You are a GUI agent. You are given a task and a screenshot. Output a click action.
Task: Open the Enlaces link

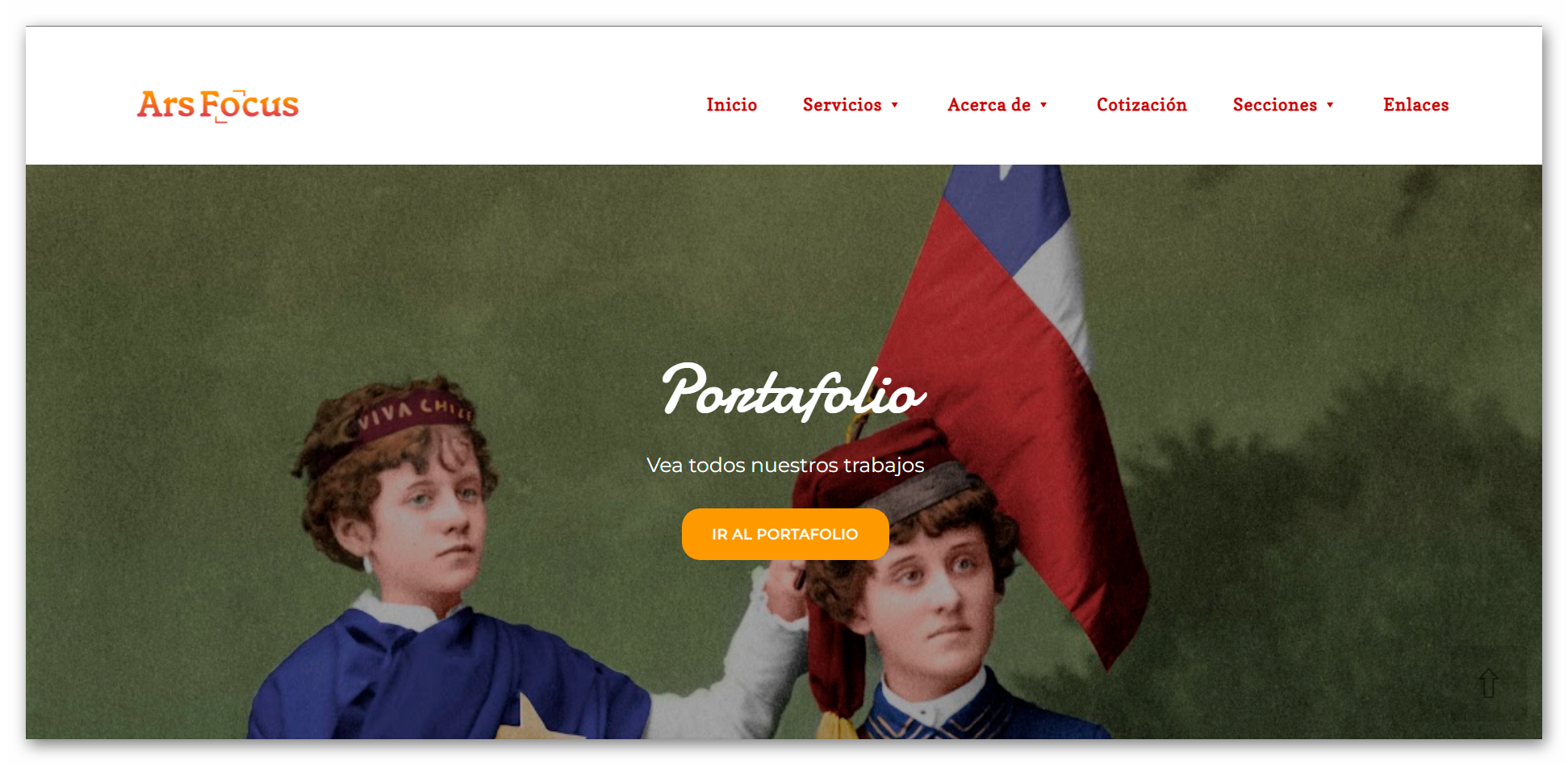(x=1415, y=105)
